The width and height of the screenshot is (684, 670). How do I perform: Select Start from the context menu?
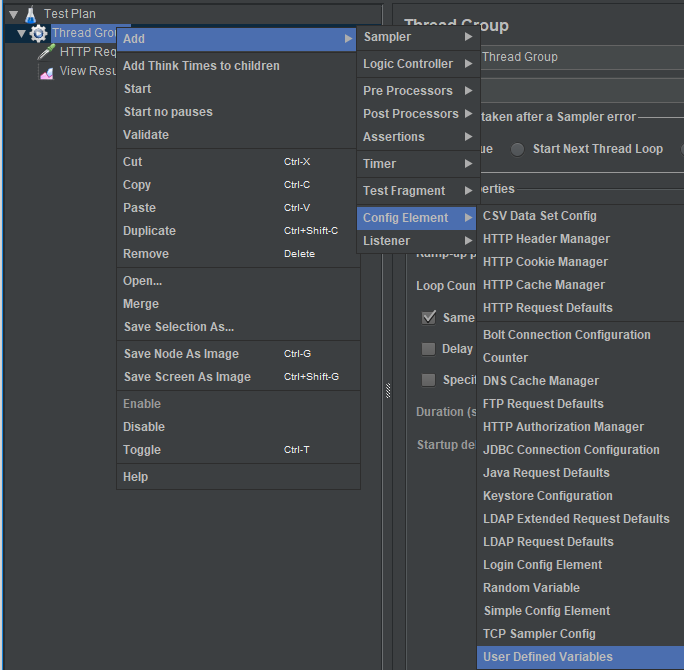point(237,89)
